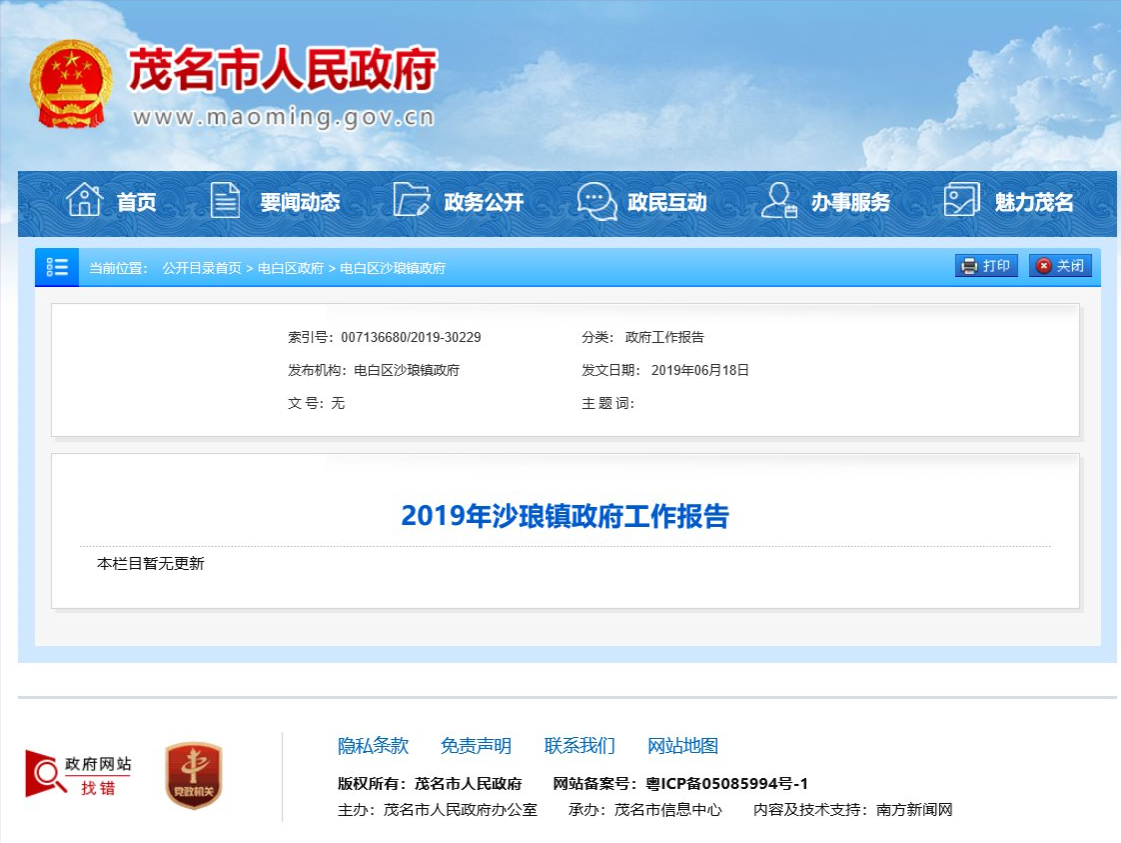Click the national emblem in site logo
1121x843 pixels.
72,80
